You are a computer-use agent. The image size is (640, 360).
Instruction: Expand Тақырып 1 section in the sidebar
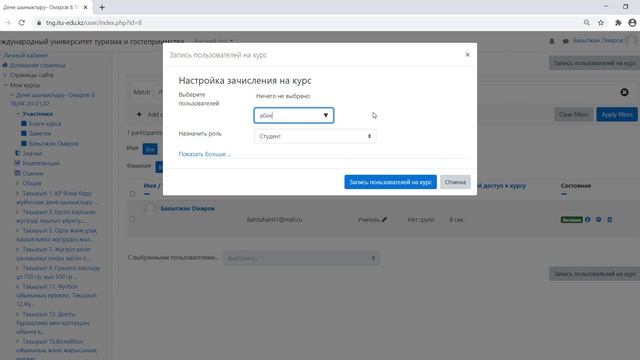18,193
